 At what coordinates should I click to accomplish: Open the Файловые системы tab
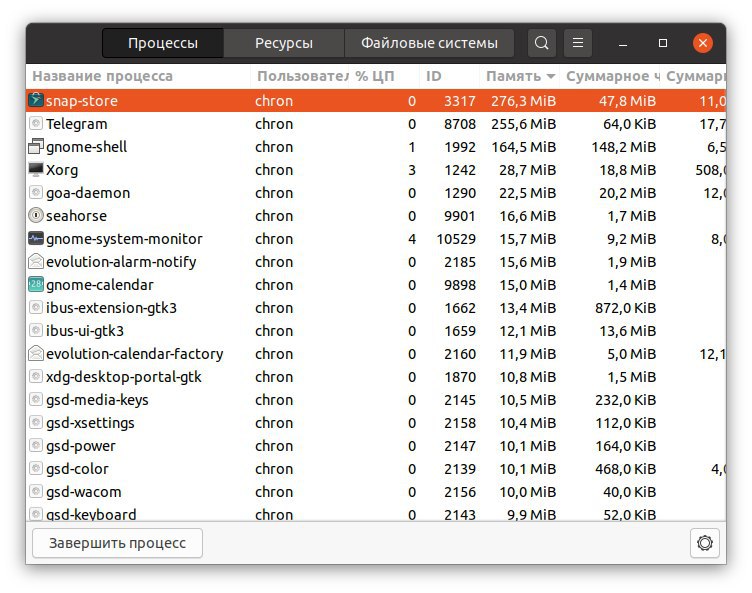429,43
